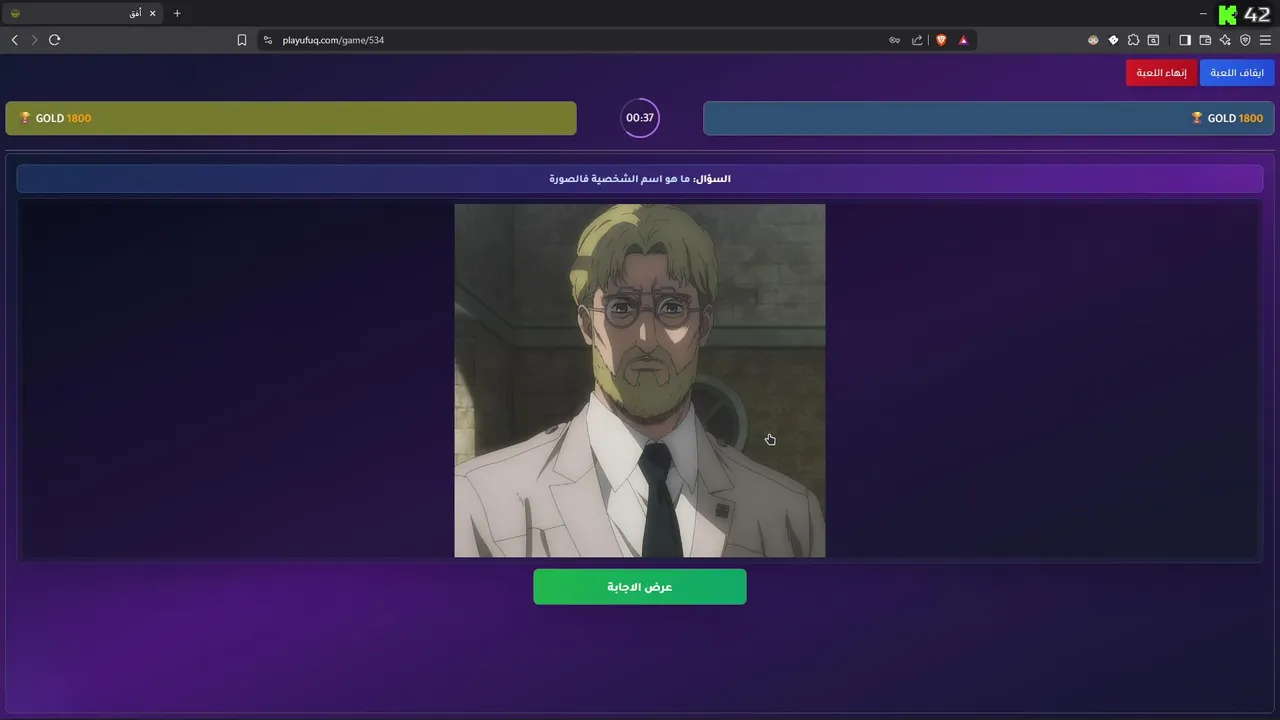The height and width of the screenshot is (720, 1280).
Task: Open the avatar-face extension icon
Action: coord(1093,40)
